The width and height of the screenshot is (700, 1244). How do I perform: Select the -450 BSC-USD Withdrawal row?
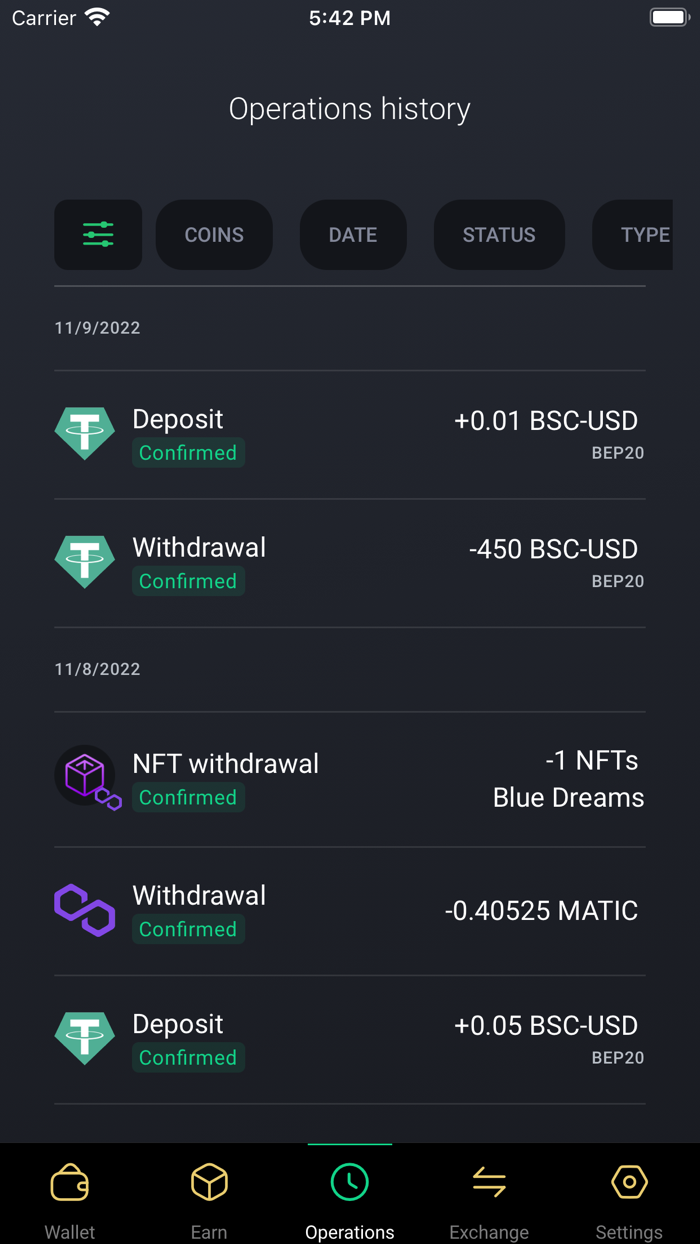350,560
